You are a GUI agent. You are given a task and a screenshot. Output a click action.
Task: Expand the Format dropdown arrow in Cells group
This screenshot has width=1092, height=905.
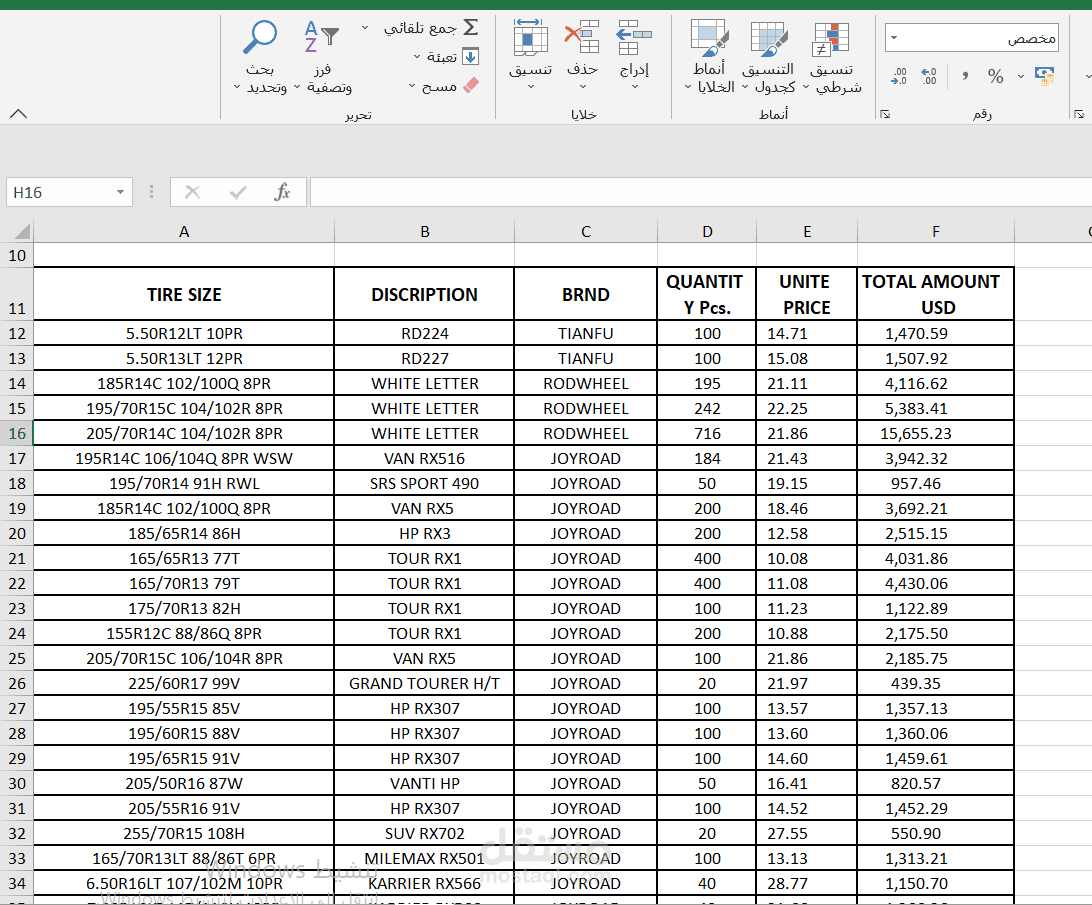click(531, 87)
